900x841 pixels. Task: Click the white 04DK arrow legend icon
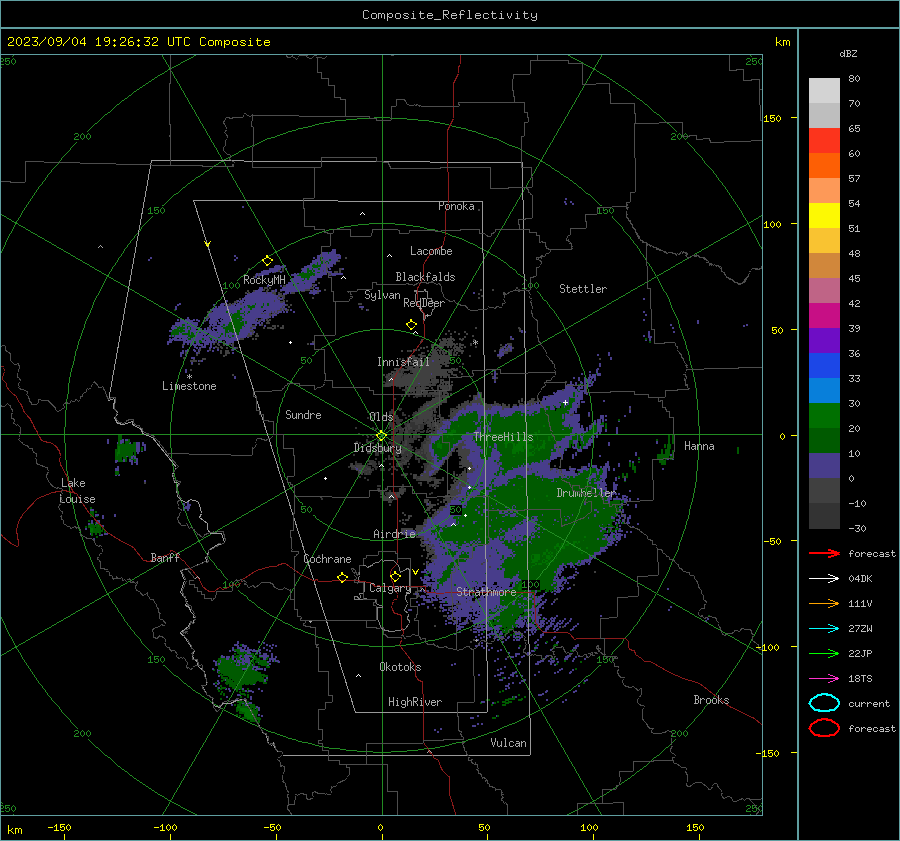coord(824,579)
